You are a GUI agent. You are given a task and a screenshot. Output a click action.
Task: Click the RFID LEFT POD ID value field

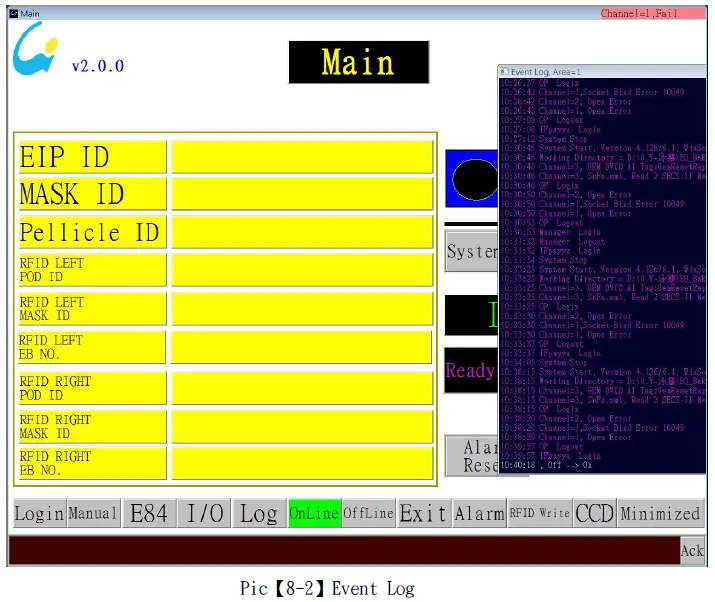(x=302, y=270)
